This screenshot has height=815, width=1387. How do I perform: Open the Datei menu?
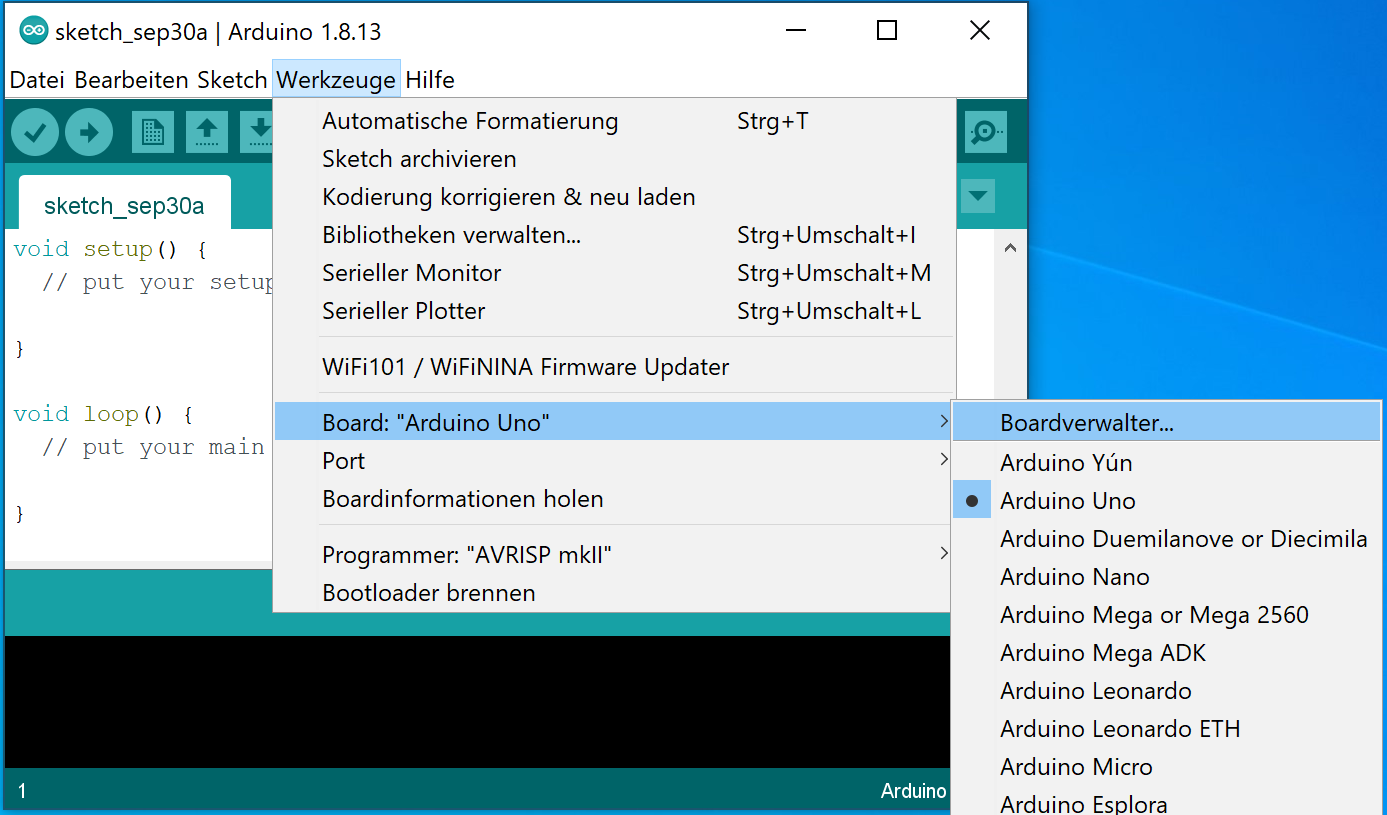[x=38, y=80]
